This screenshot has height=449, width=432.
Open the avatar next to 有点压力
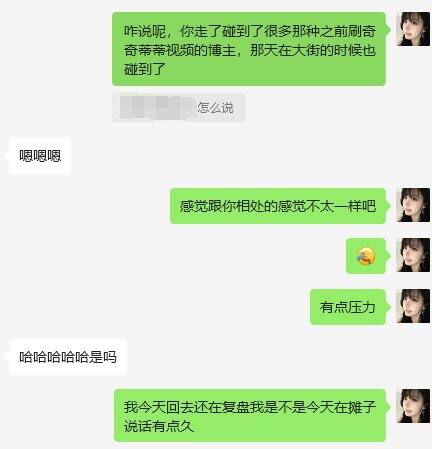pos(413,306)
